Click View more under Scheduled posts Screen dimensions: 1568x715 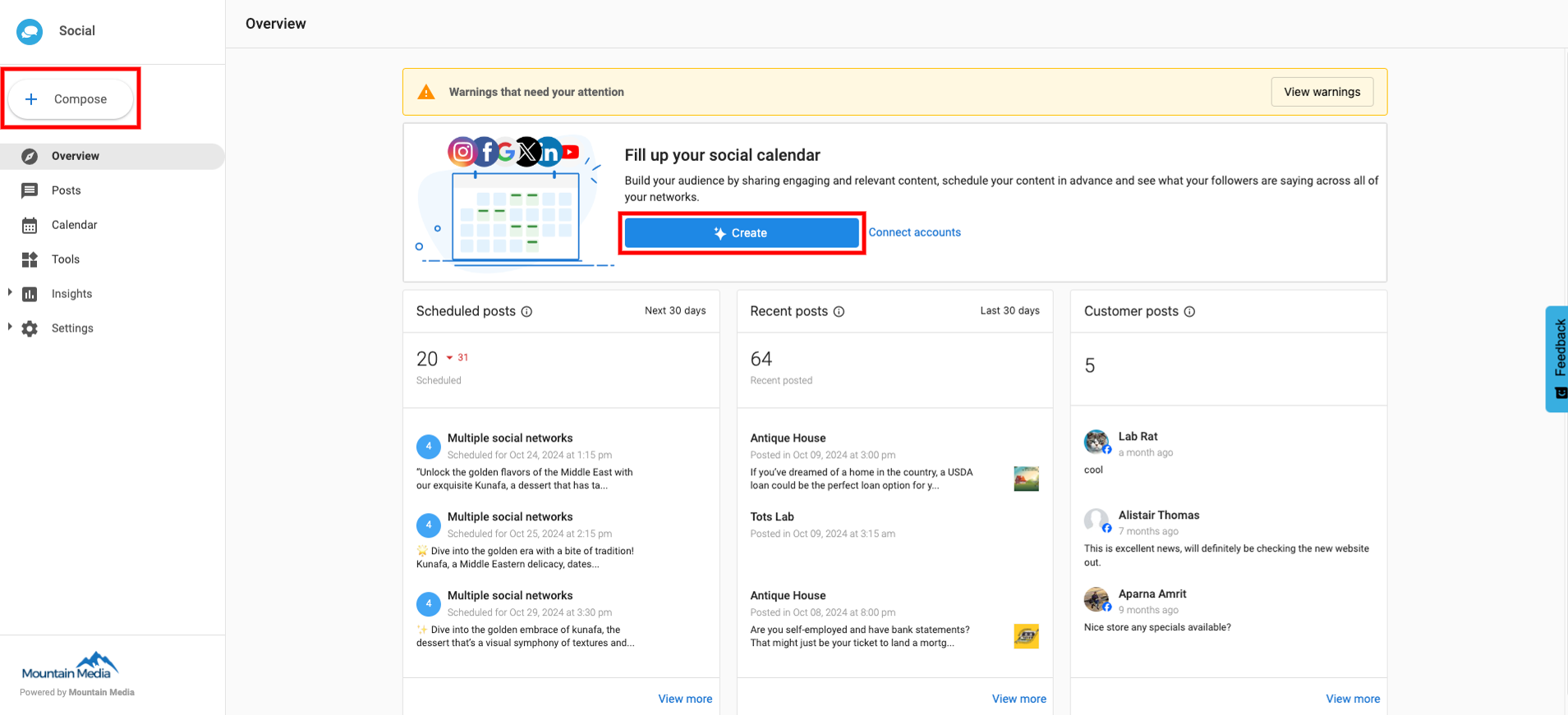click(x=685, y=699)
